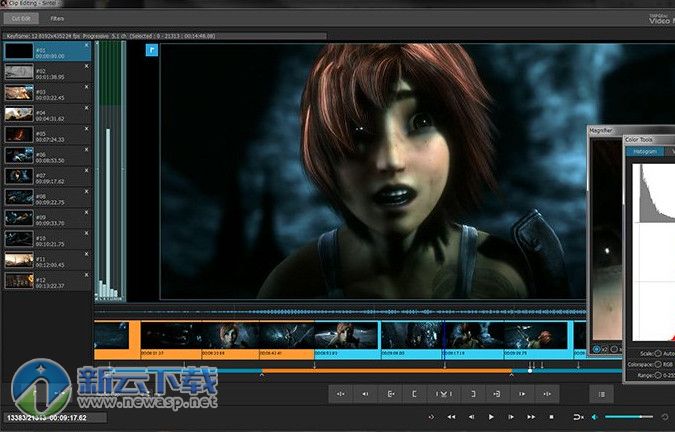Click the button left of the left bracket
This screenshot has width=675, height=432.
[390, 394]
